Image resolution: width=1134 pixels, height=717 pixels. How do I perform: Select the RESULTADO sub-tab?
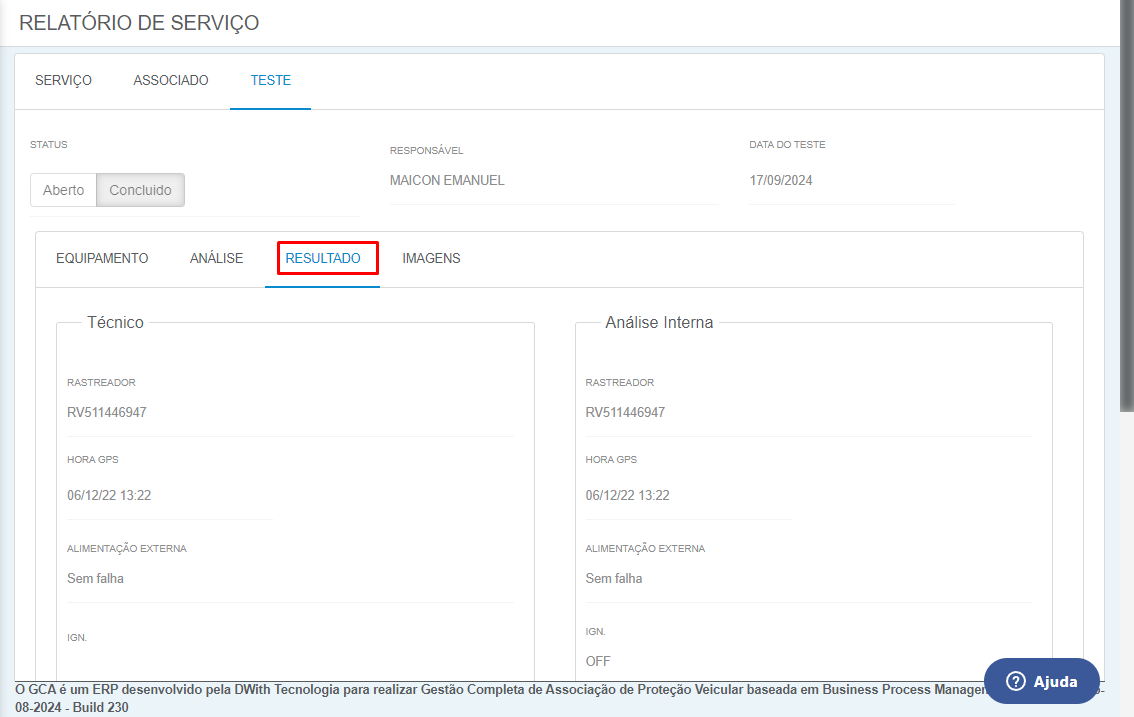tap(323, 258)
